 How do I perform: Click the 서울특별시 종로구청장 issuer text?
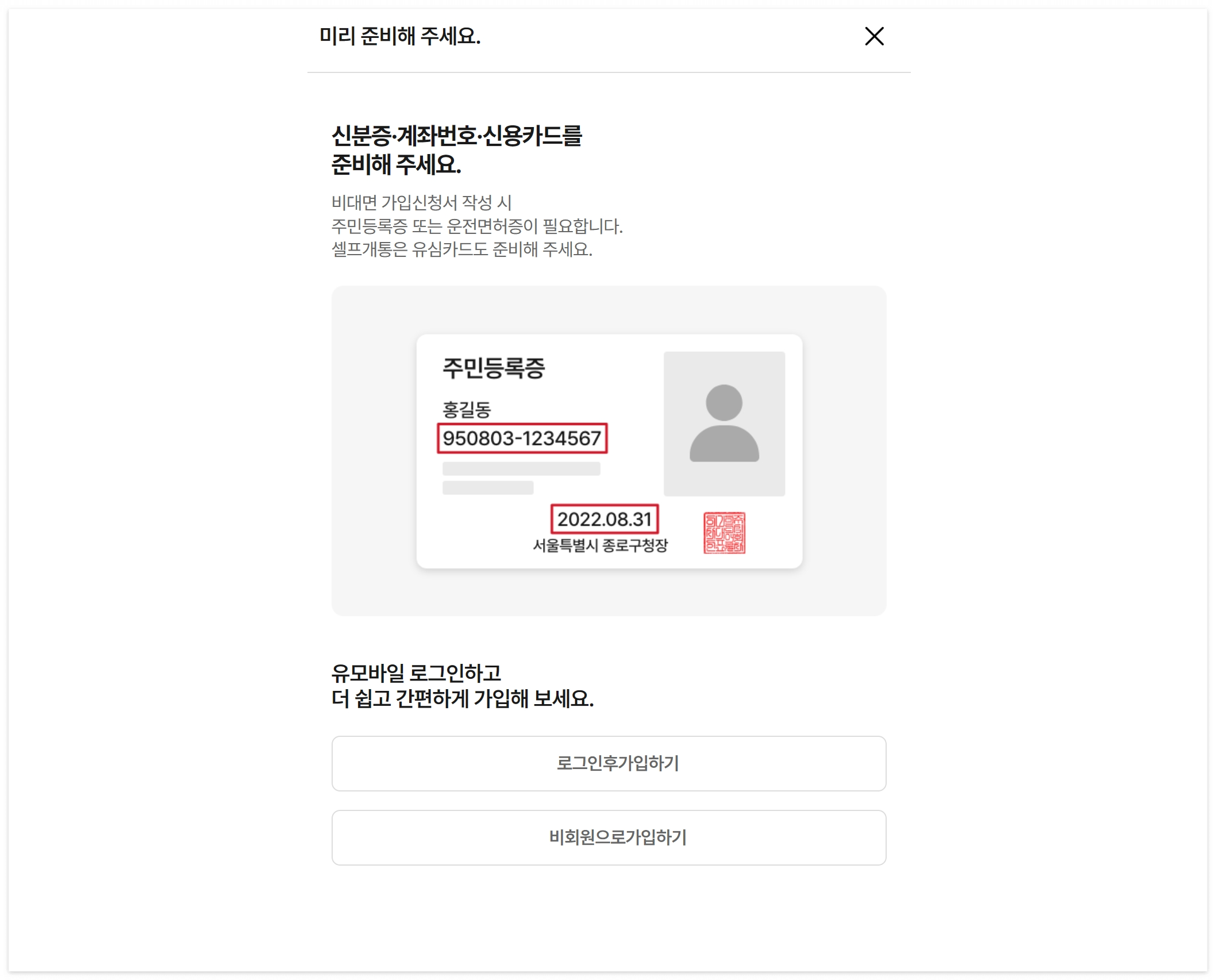600,545
